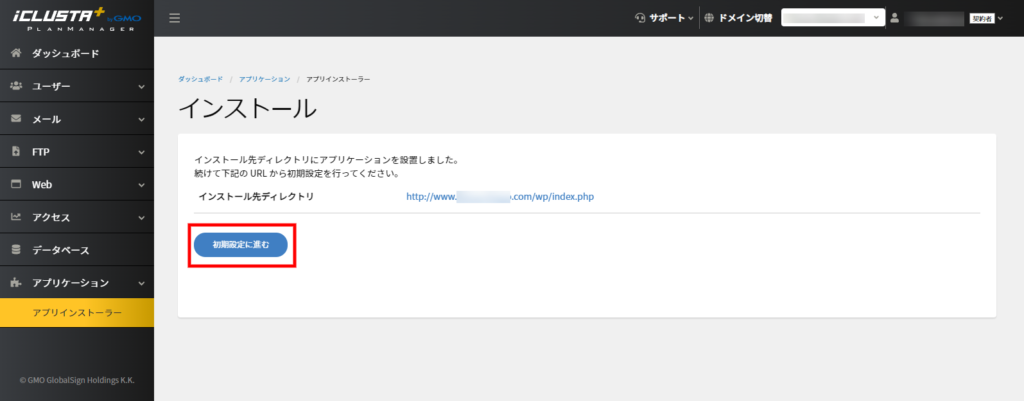Open the 契約者 account dropdown
This screenshot has width=1024, height=401.
click(985, 19)
